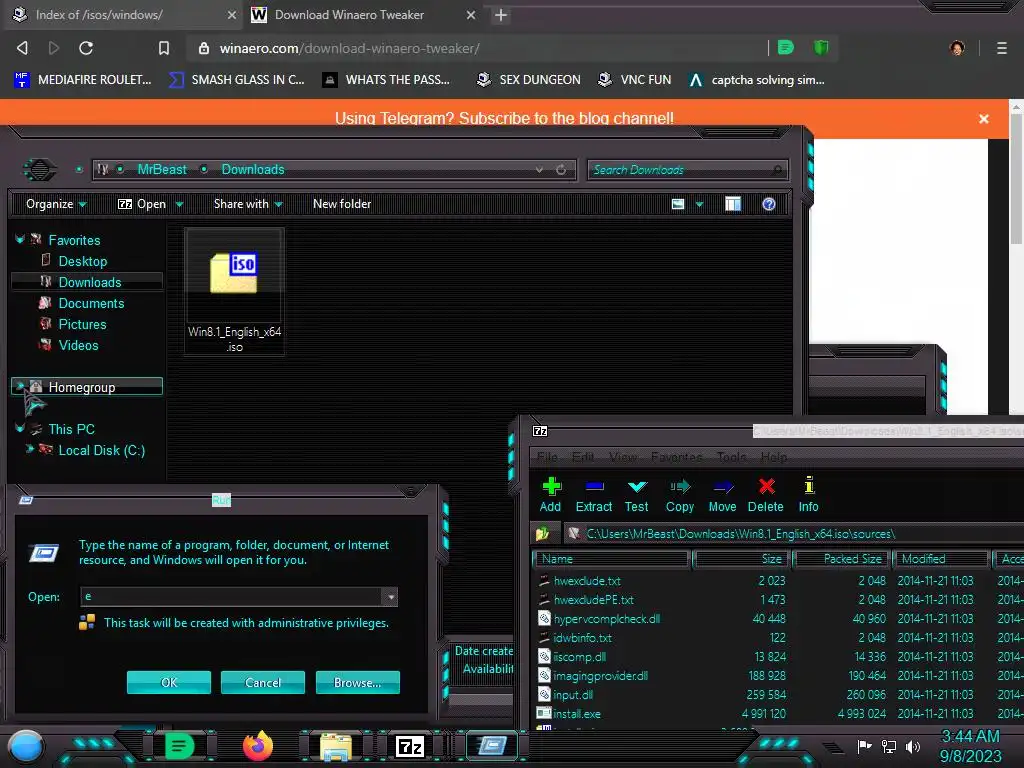Screen dimensions: 1024x768
Task: Click the 7-Zip Copy icon
Action: [x=680, y=487]
